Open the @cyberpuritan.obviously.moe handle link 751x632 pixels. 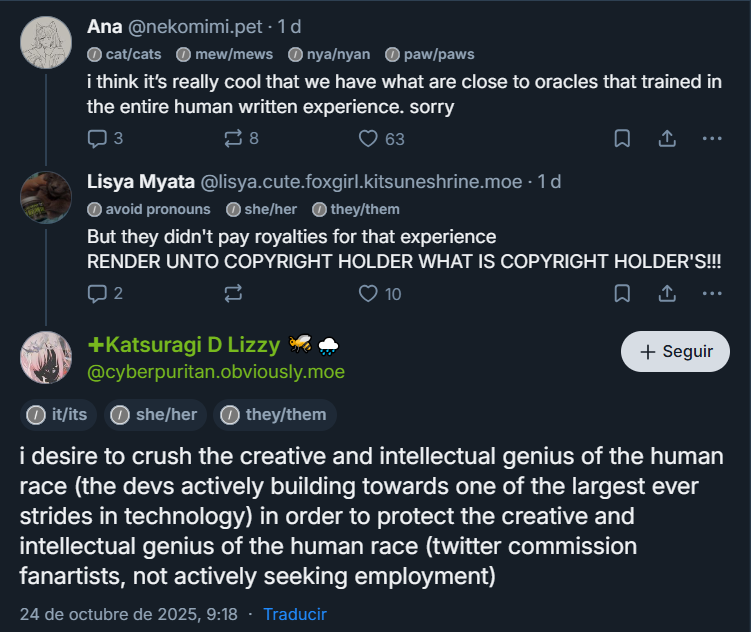[x=216, y=372]
